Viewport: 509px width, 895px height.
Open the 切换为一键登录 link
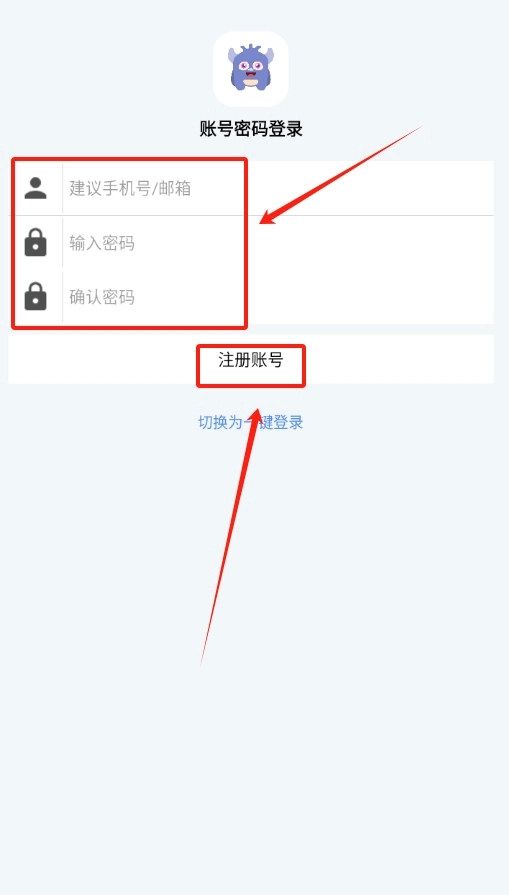pos(251,422)
